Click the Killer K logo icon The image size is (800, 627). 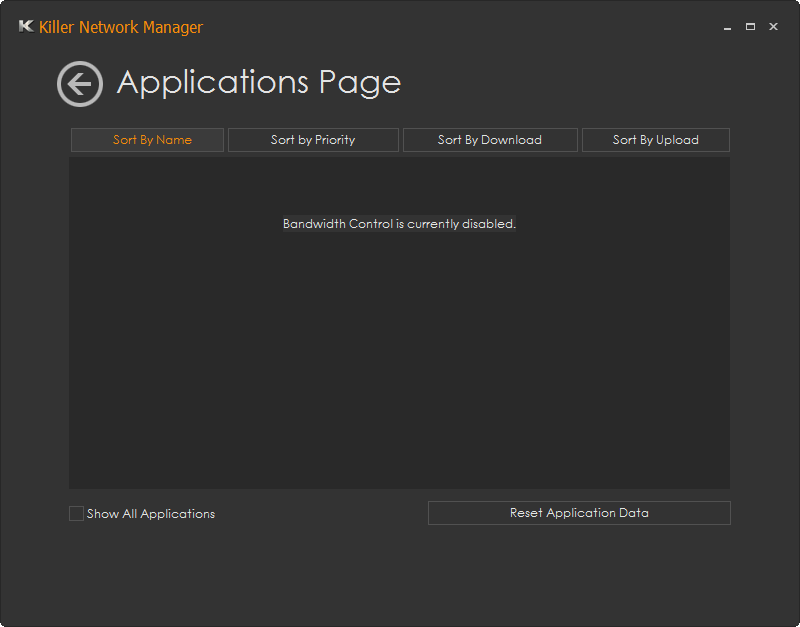[26, 27]
